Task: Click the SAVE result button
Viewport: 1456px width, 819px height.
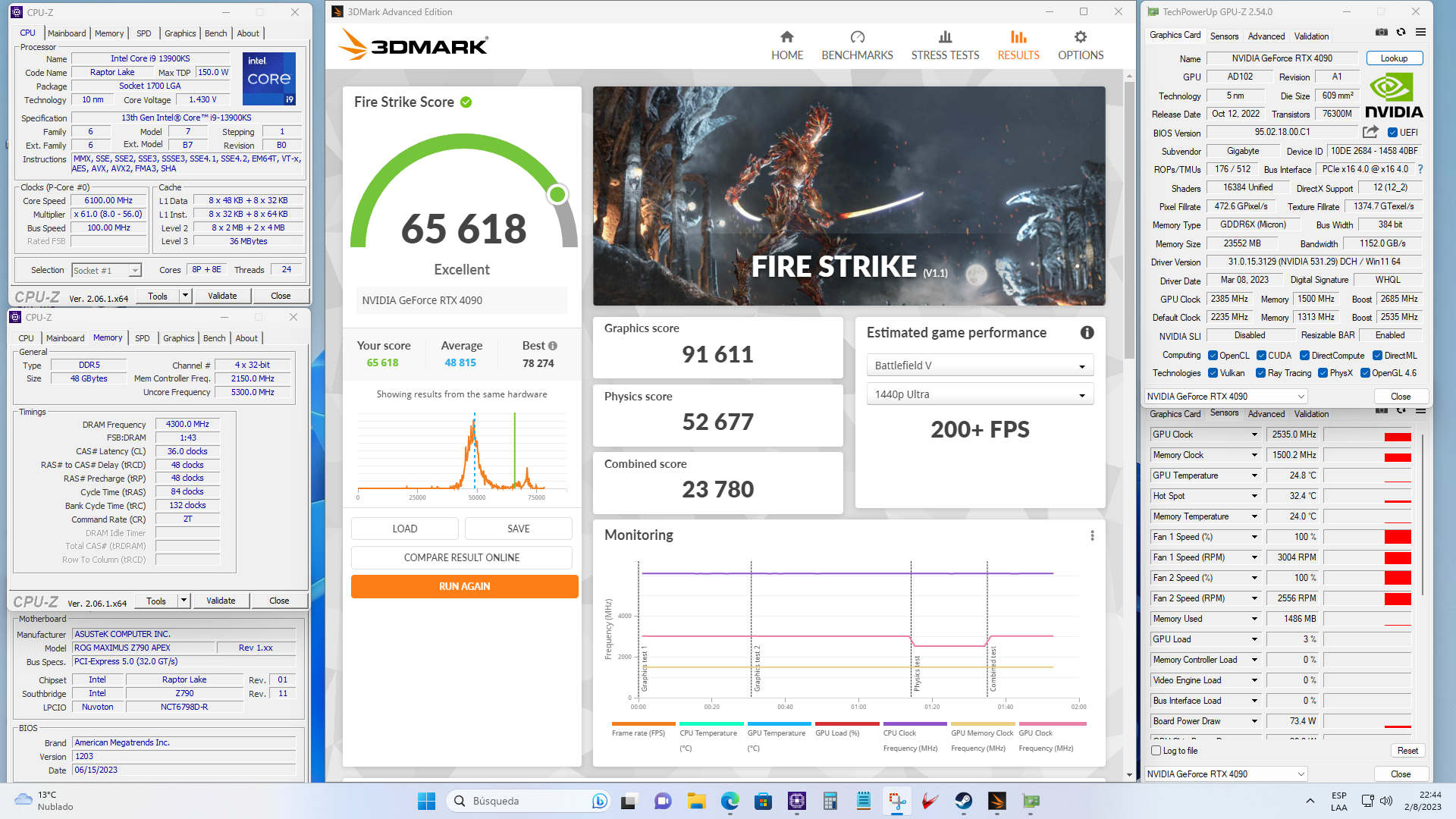Action: (x=519, y=529)
